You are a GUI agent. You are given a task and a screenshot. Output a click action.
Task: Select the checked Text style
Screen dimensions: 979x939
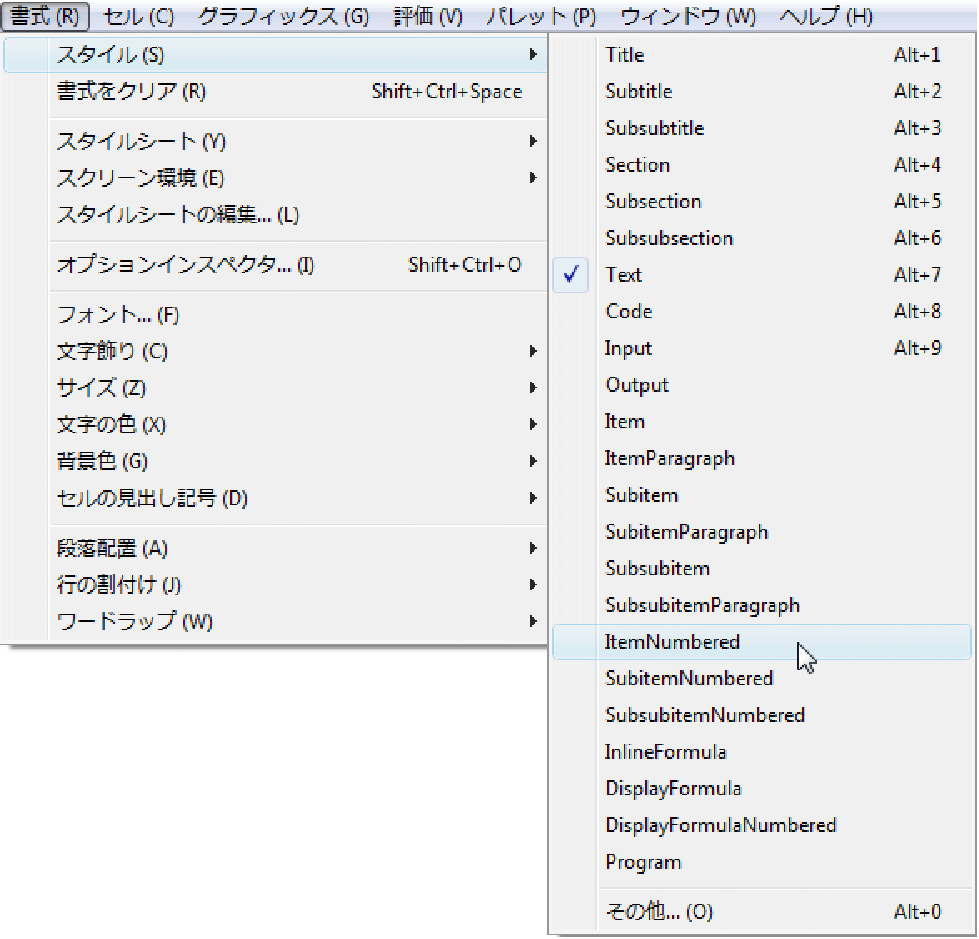[x=762, y=275]
